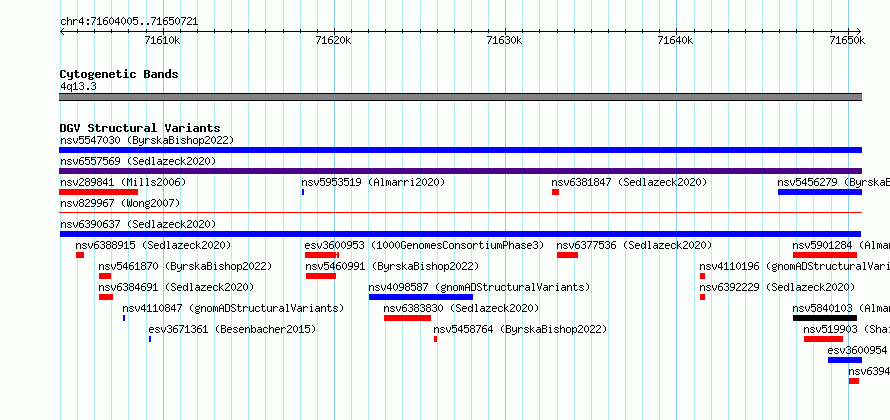Click the red bar under nsv519903
Screen dimensions: 890x420
pos(823,339)
